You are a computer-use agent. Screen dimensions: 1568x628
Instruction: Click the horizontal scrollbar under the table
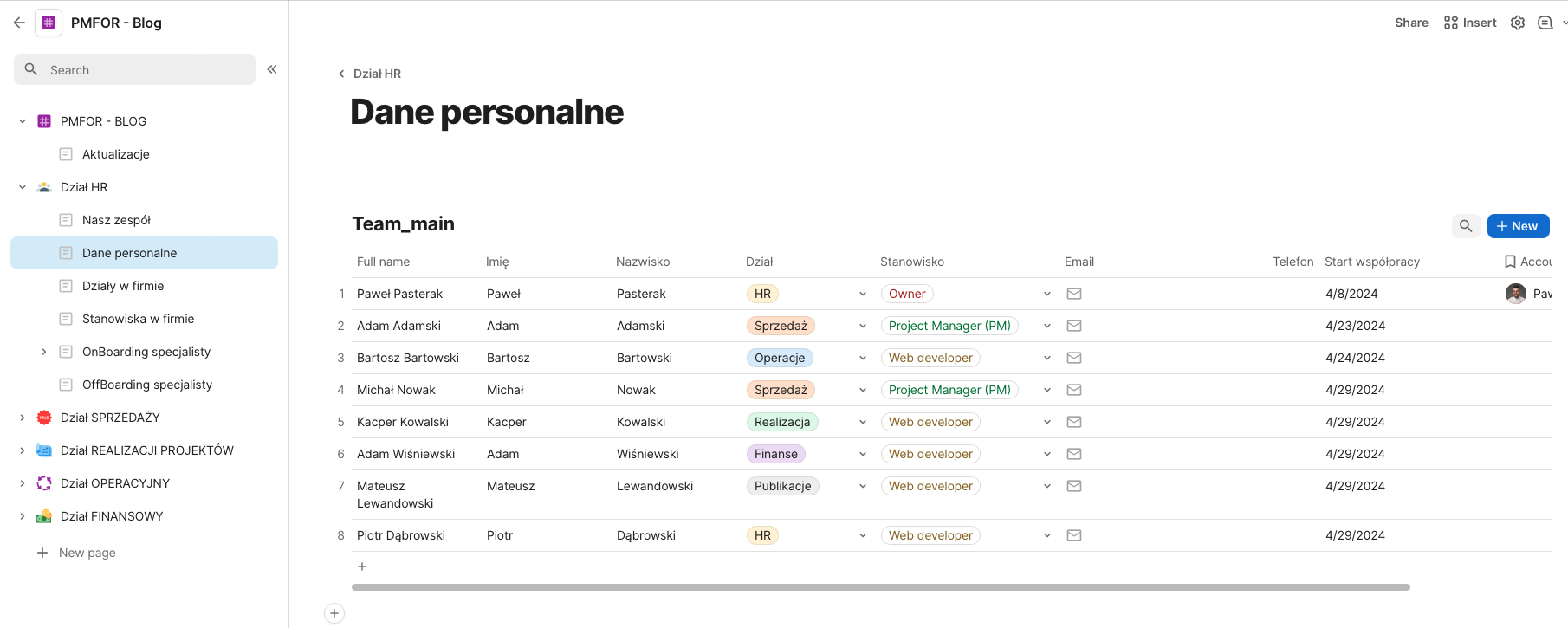(x=880, y=587)
